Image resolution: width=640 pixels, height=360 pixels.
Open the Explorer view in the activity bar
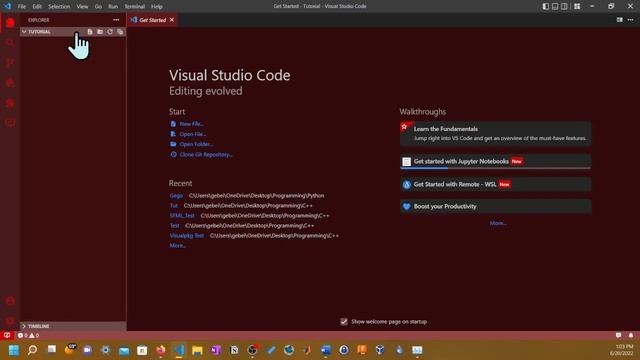(10, 23)
